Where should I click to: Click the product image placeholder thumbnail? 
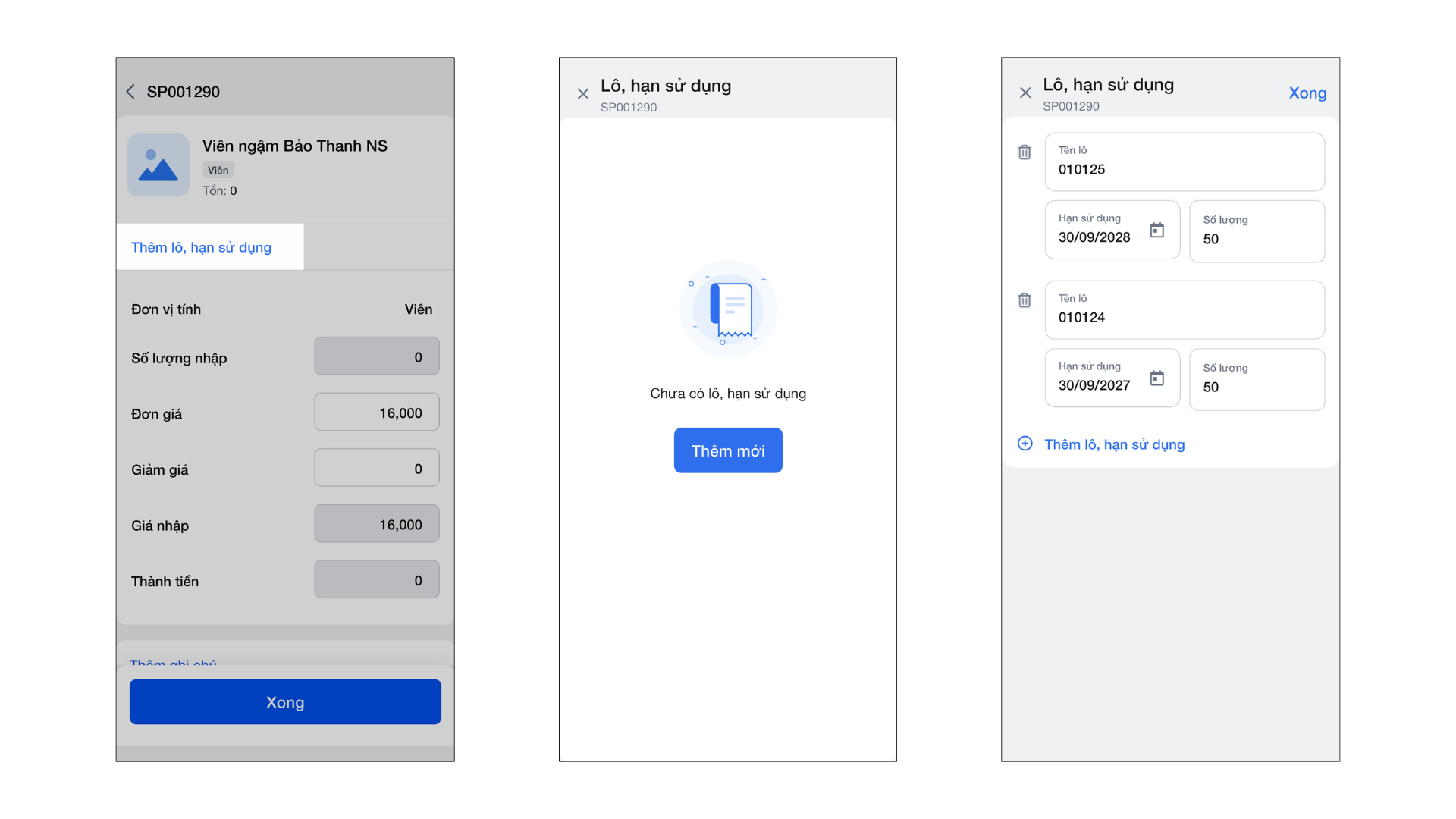158,165
